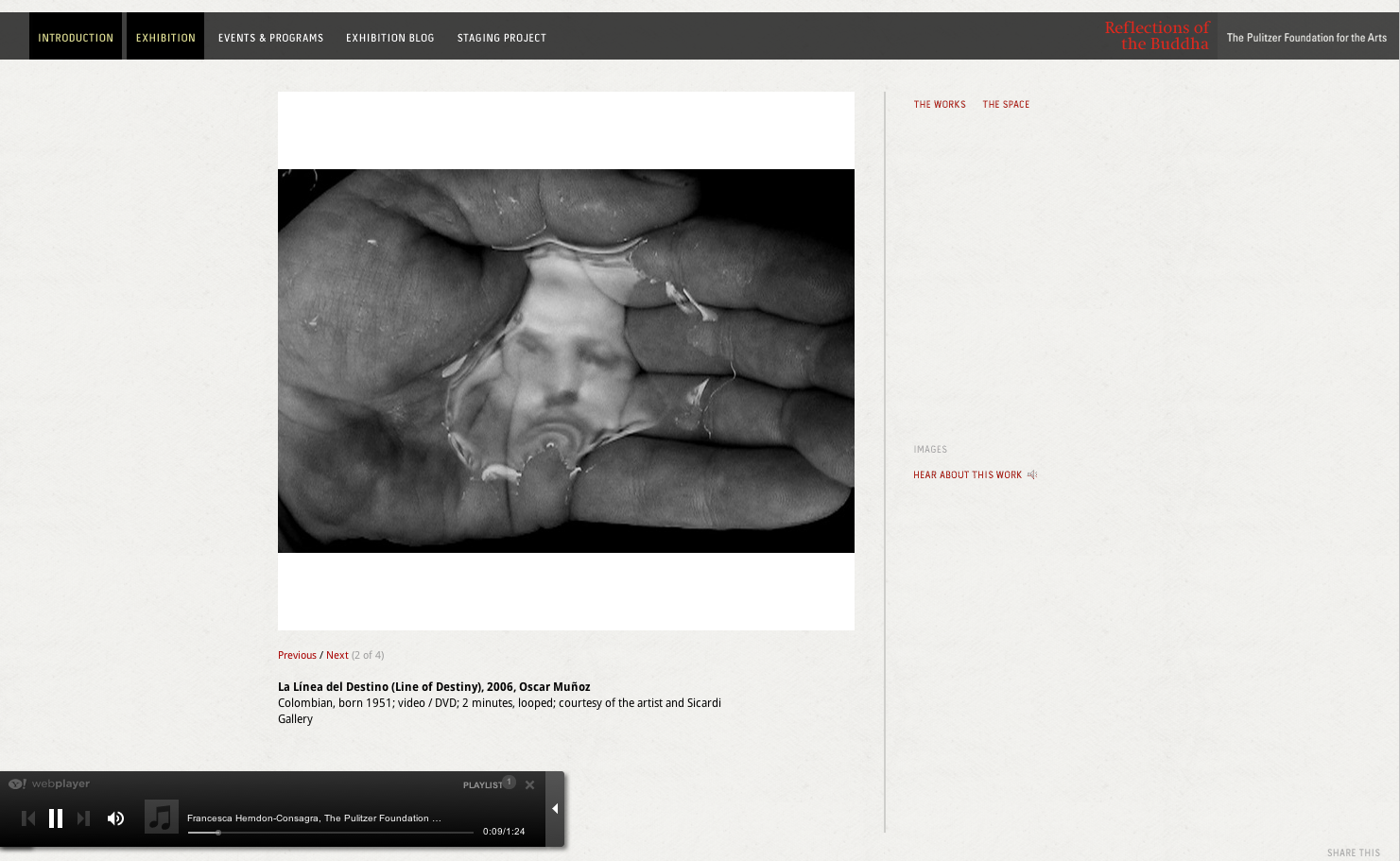Go to the Introduction tab

coord(76,38)
